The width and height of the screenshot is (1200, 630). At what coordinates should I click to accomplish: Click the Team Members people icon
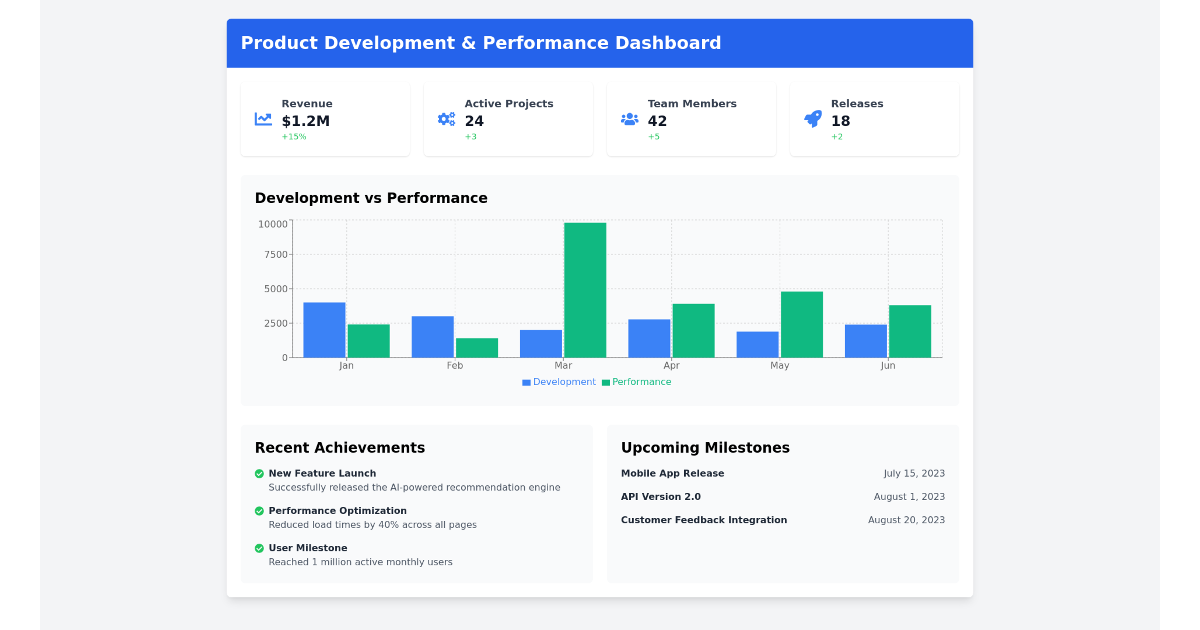629,118
